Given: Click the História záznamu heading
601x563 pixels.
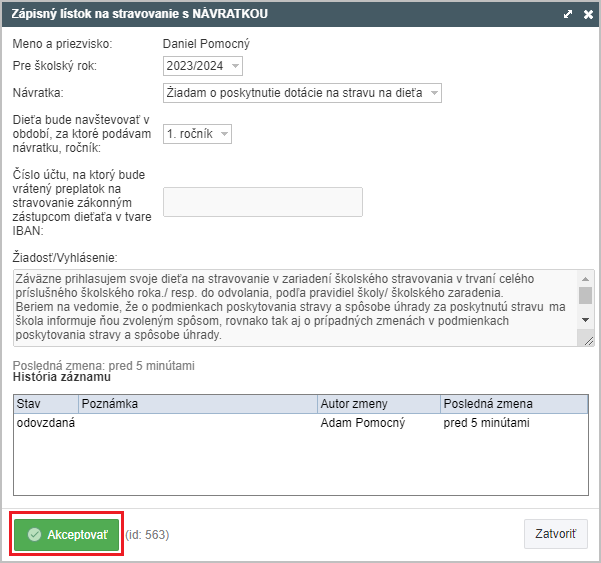Looking at the screenshot, I should click(x=62, y=377).
